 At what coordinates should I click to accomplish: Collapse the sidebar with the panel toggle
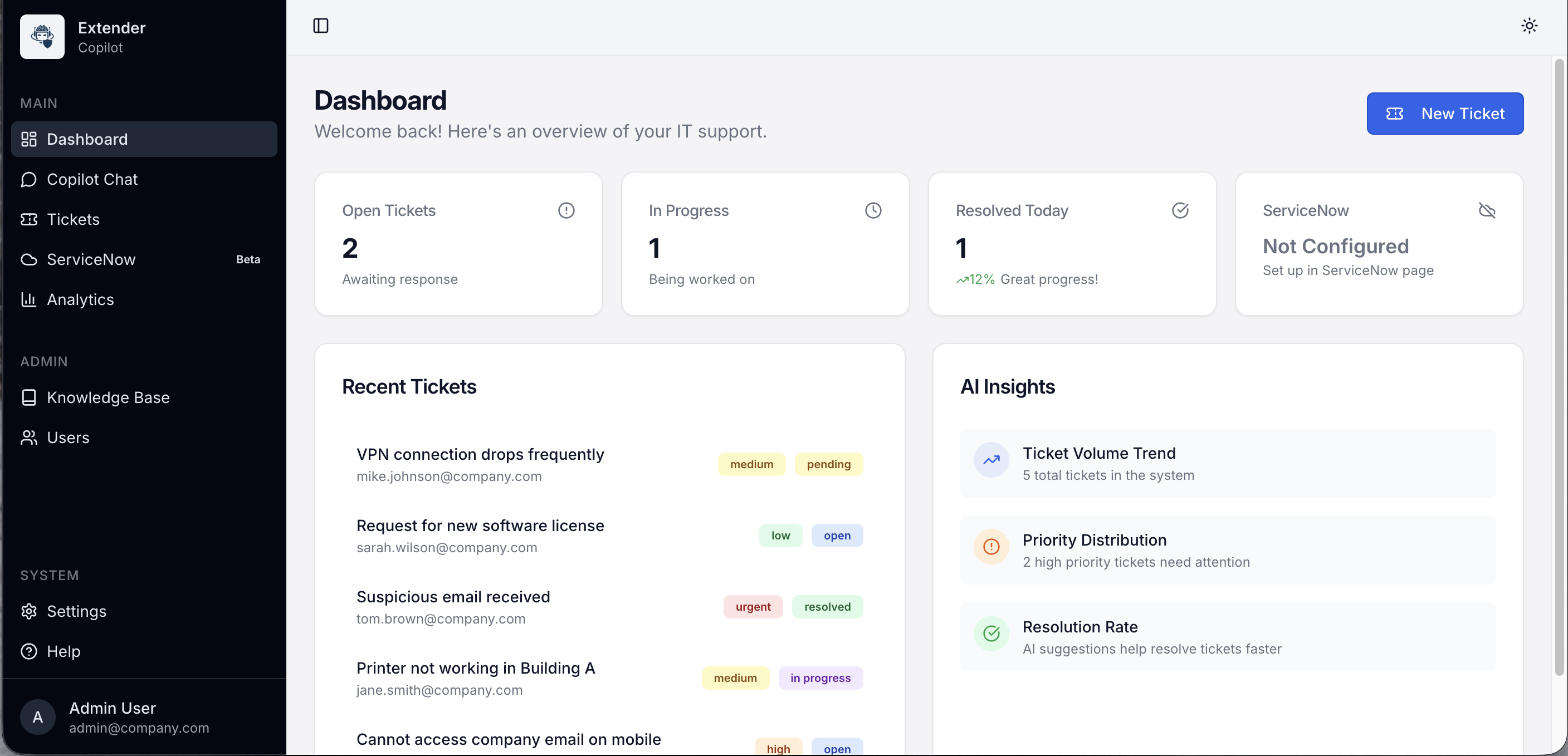pos(321,26)
